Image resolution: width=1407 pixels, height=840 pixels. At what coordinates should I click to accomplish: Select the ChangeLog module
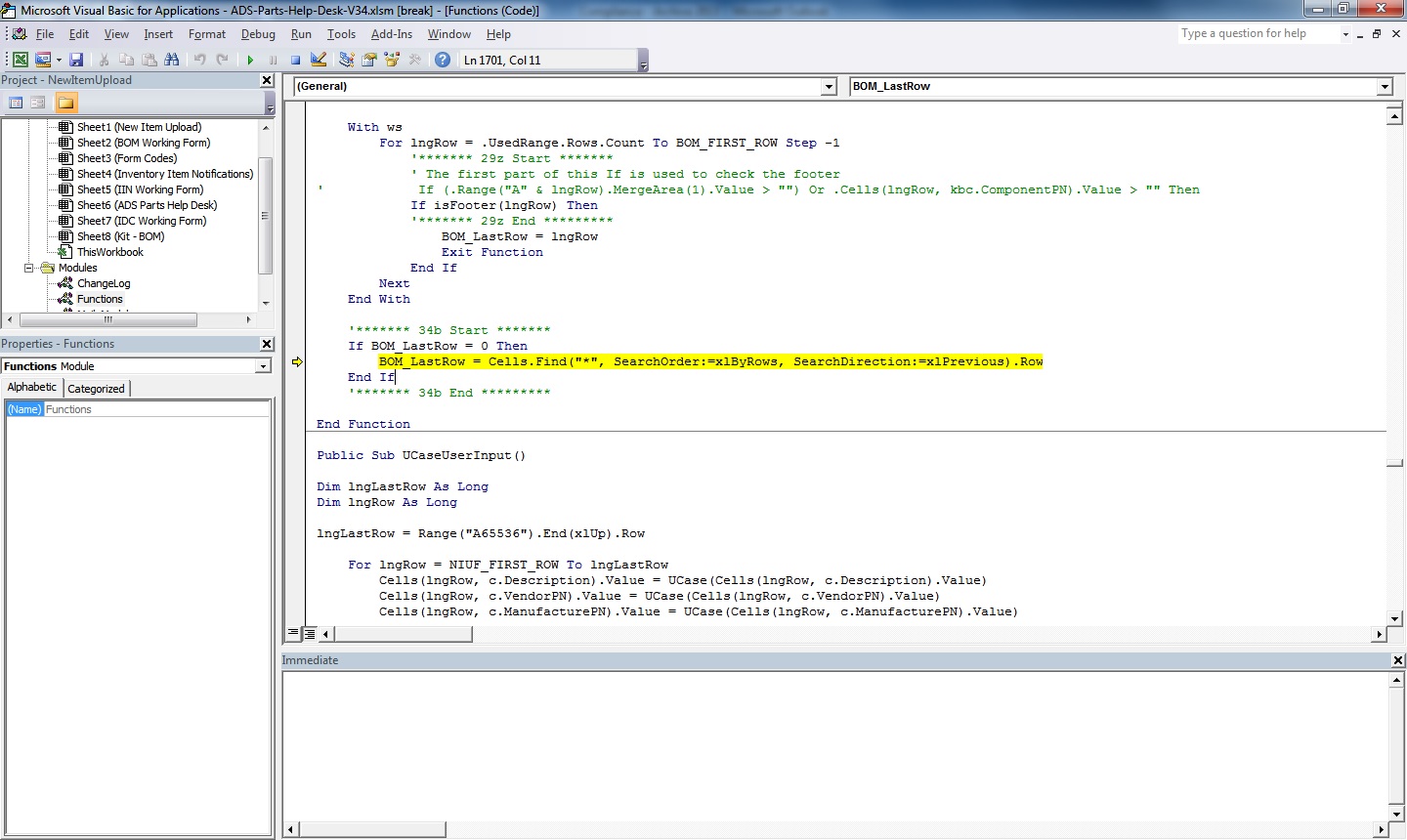pyautogui.click(x=104, y=283)
